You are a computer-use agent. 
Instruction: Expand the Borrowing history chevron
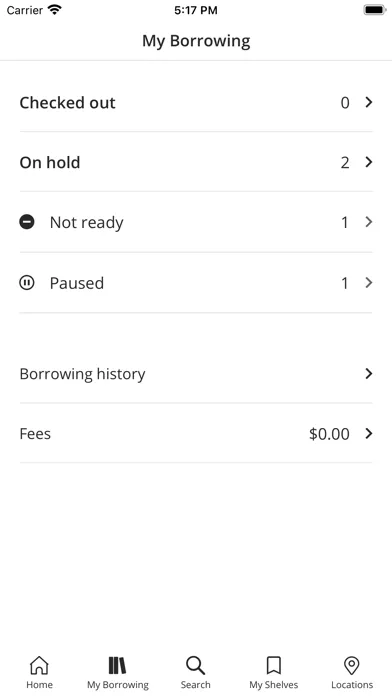click(x=368, y=374)
